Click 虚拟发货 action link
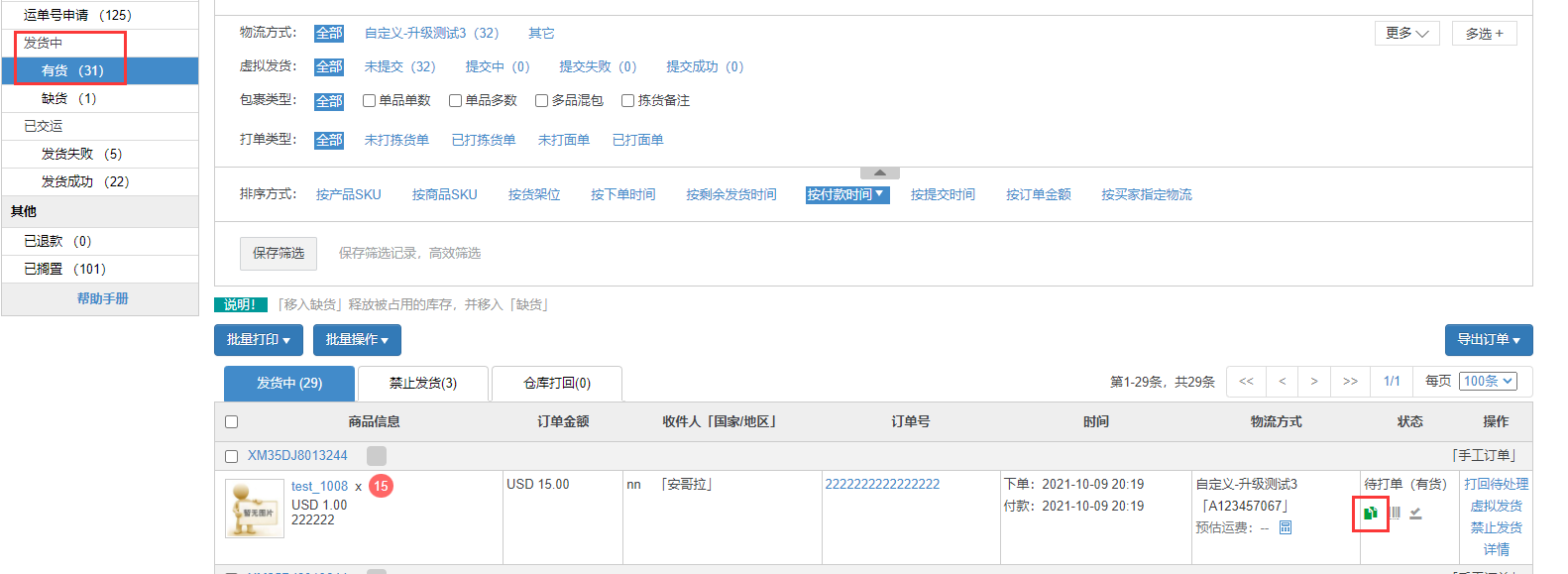This screenshot has width=1568, height=574. 1497,506
